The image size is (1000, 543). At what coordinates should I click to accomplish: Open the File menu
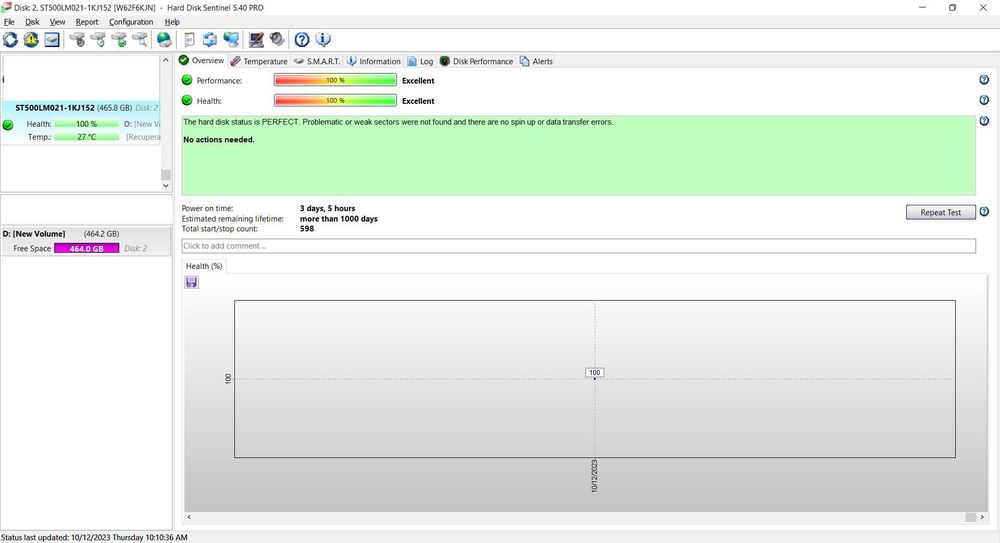(x=9, y=22)
